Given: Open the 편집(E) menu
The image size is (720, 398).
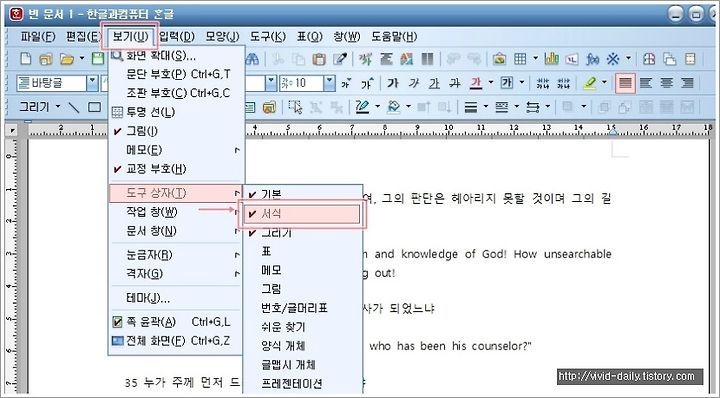Looking at the screenshot, I should (83, 37).
